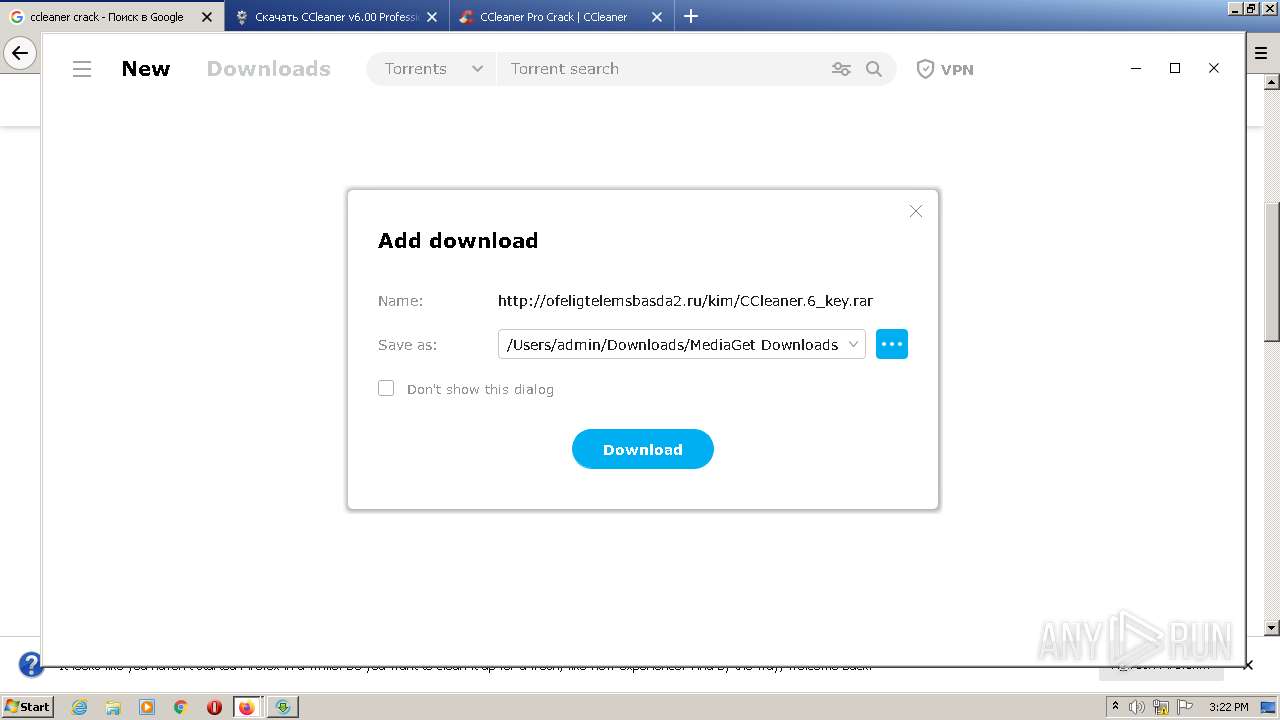Switch to the New section
Viewport: 1280px width, 720px height.
click(x=146, y=69)
